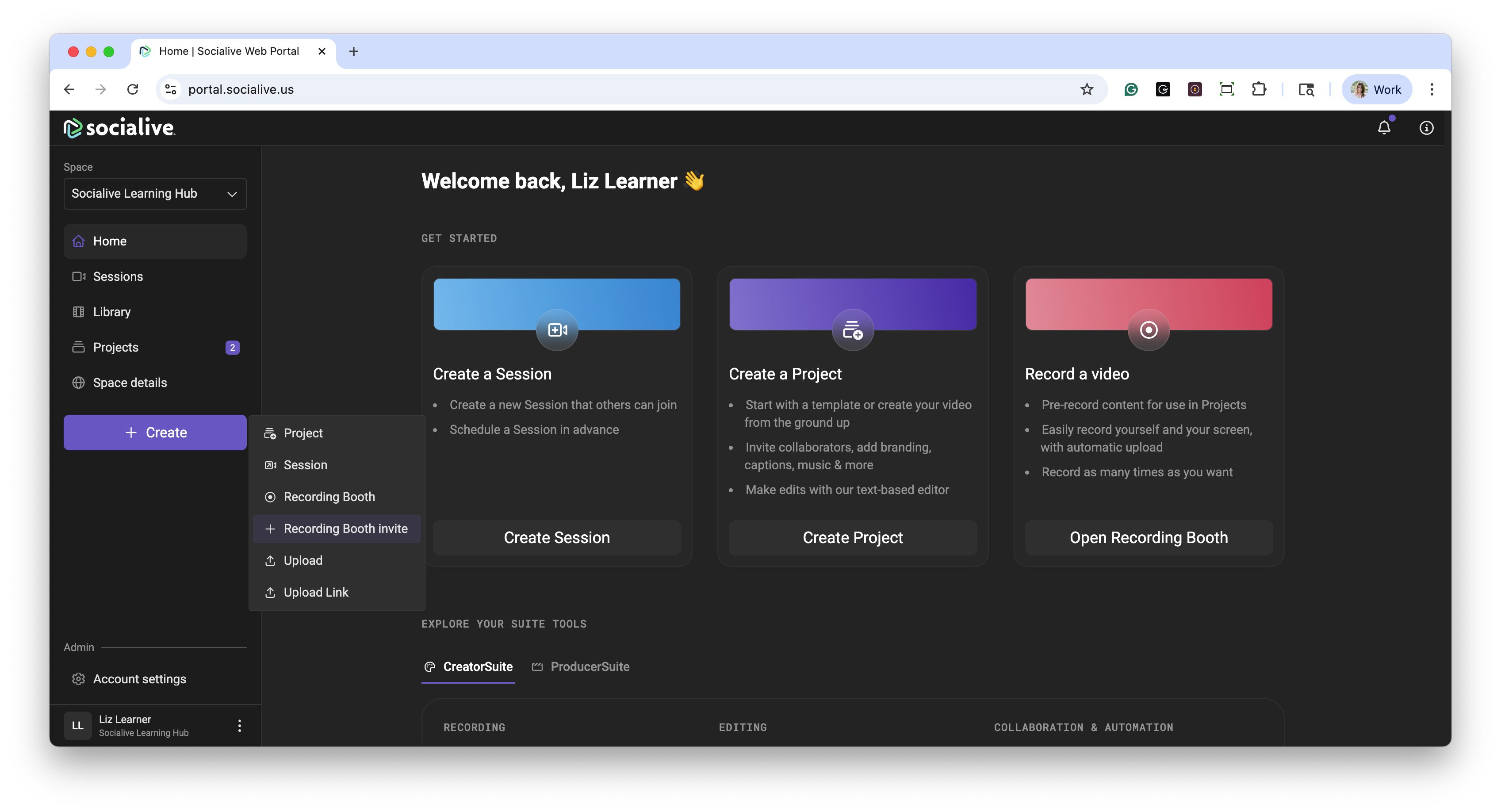Select Recording Booth invite from the Create menu
The width and height of the screenshot is (1501, 812).
345,529
